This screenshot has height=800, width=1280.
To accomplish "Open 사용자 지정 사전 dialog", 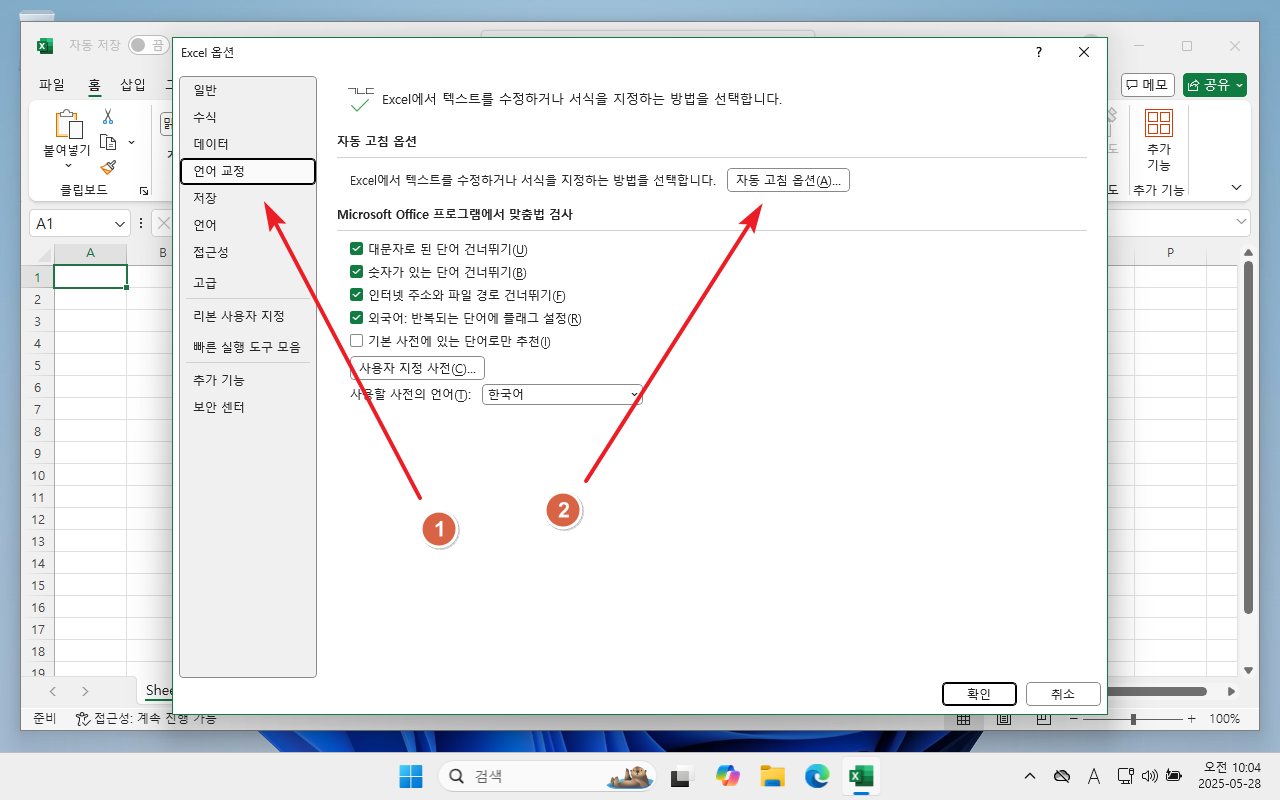I will point(417,368).
